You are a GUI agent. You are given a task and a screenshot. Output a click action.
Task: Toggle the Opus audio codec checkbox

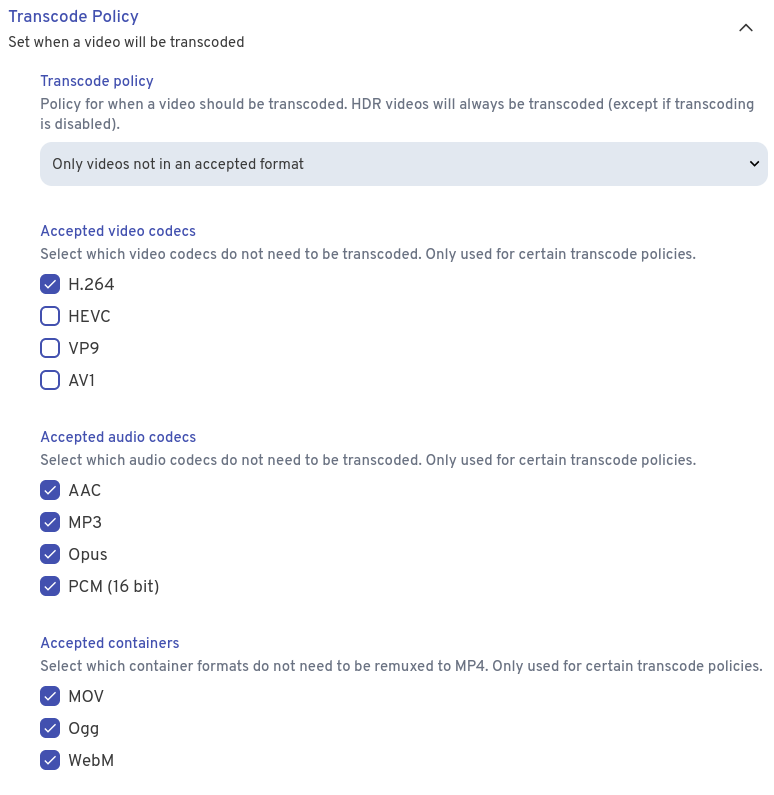point(50,555)
